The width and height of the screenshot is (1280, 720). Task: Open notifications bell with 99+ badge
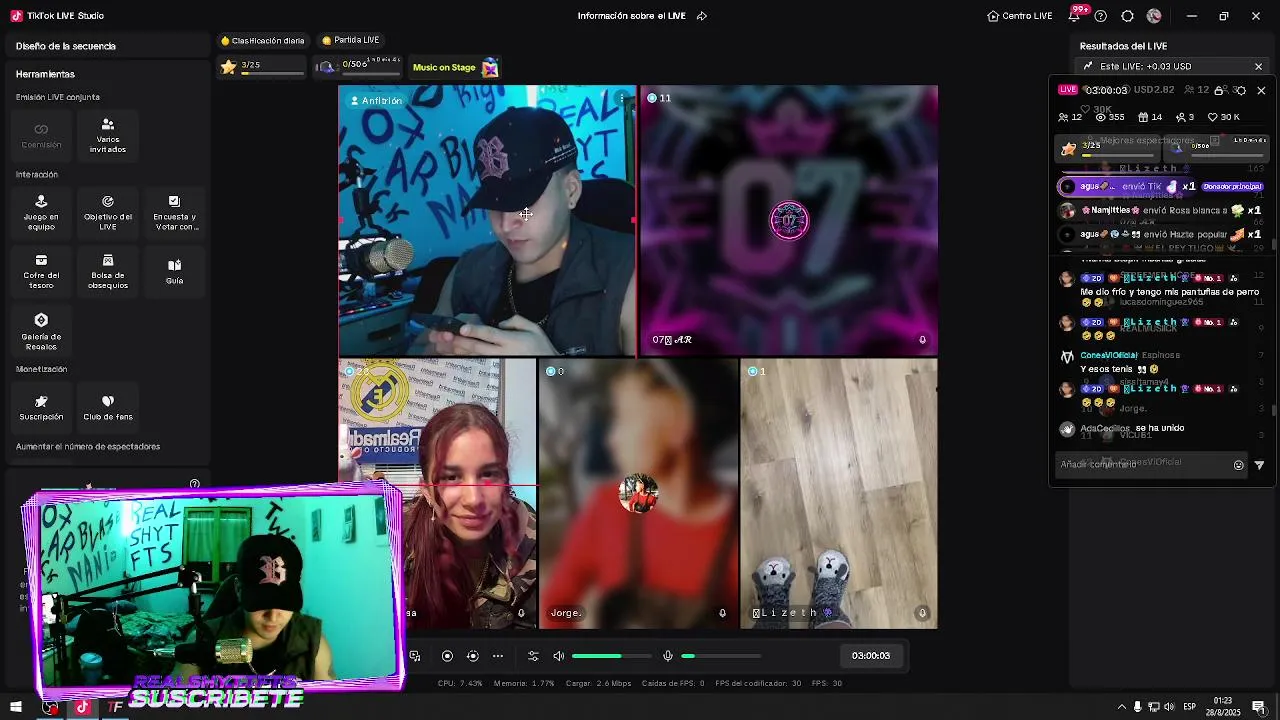pos(1076,15)
